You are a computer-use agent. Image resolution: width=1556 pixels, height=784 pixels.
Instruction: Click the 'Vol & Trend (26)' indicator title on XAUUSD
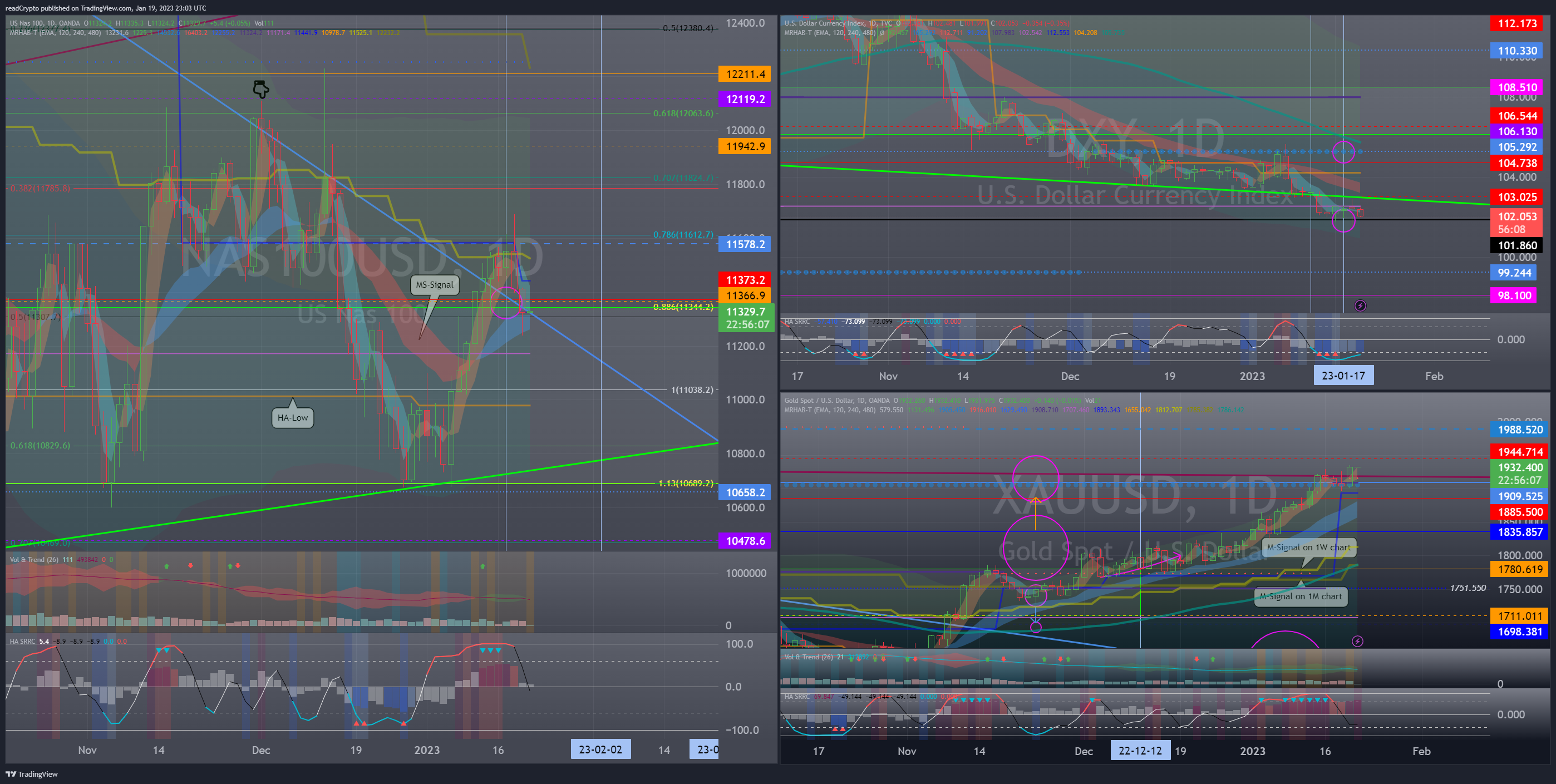tap(808, 657)
